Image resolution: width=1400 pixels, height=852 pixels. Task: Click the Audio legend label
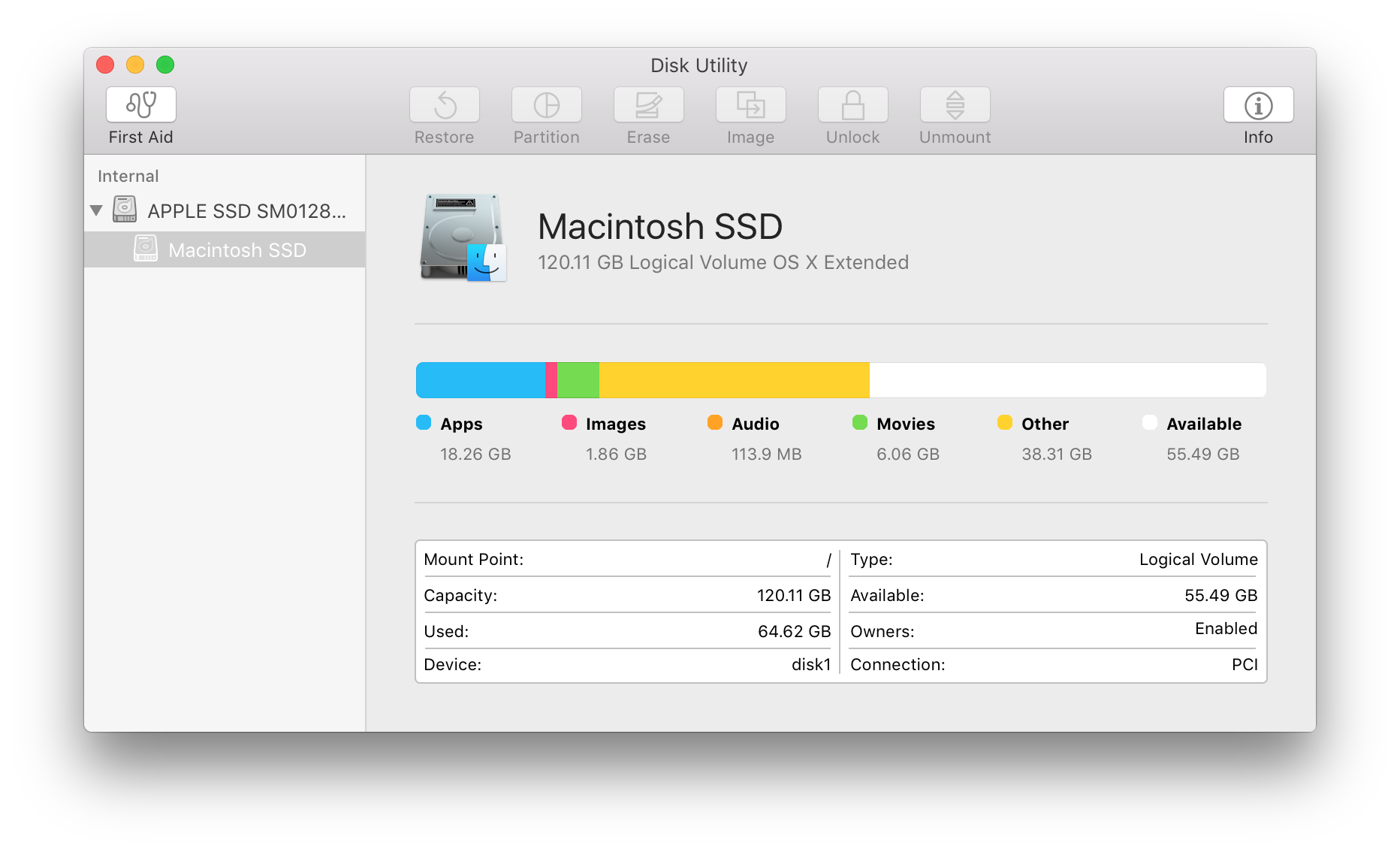point(756,424)
